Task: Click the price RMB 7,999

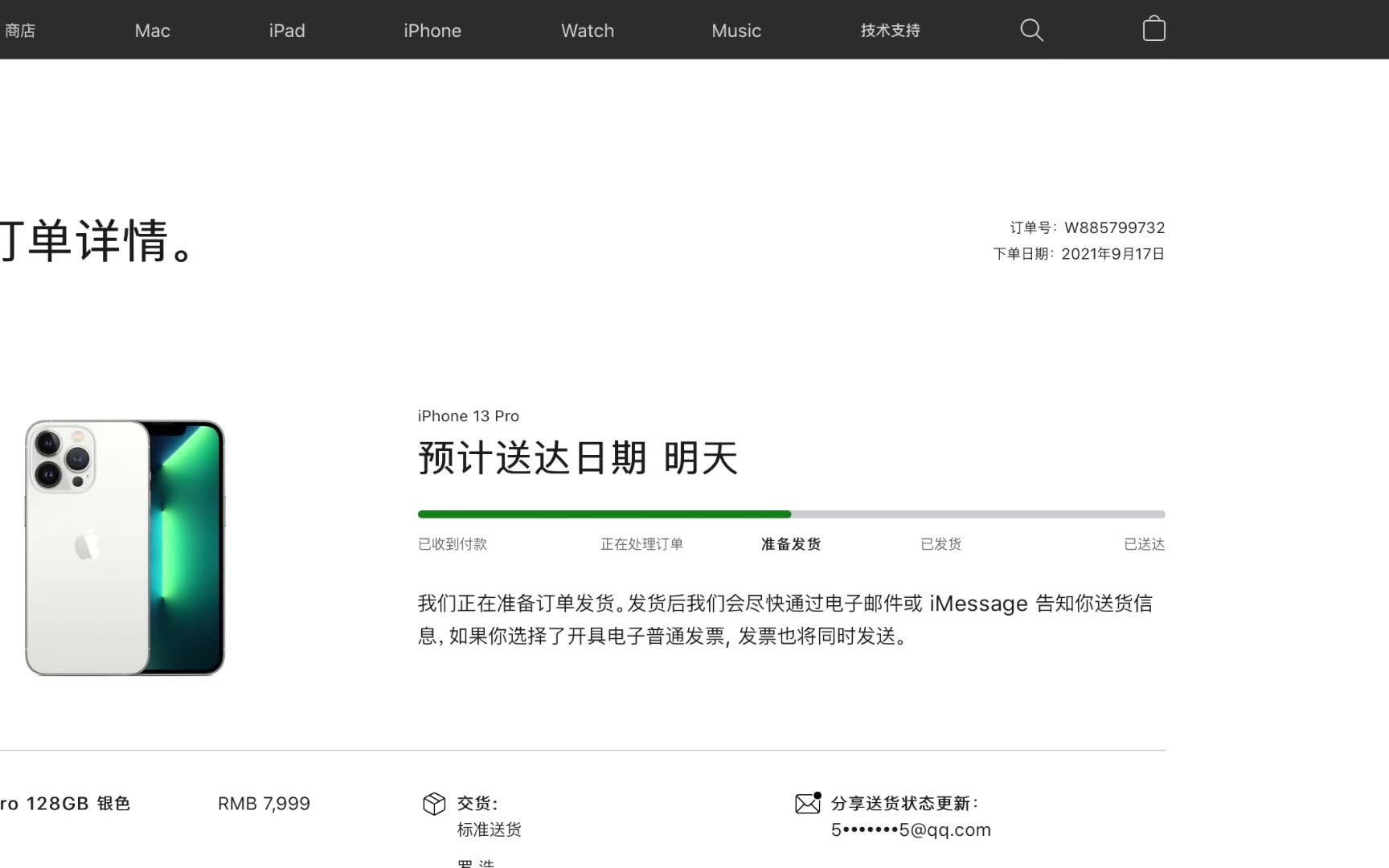Action: 264,804
